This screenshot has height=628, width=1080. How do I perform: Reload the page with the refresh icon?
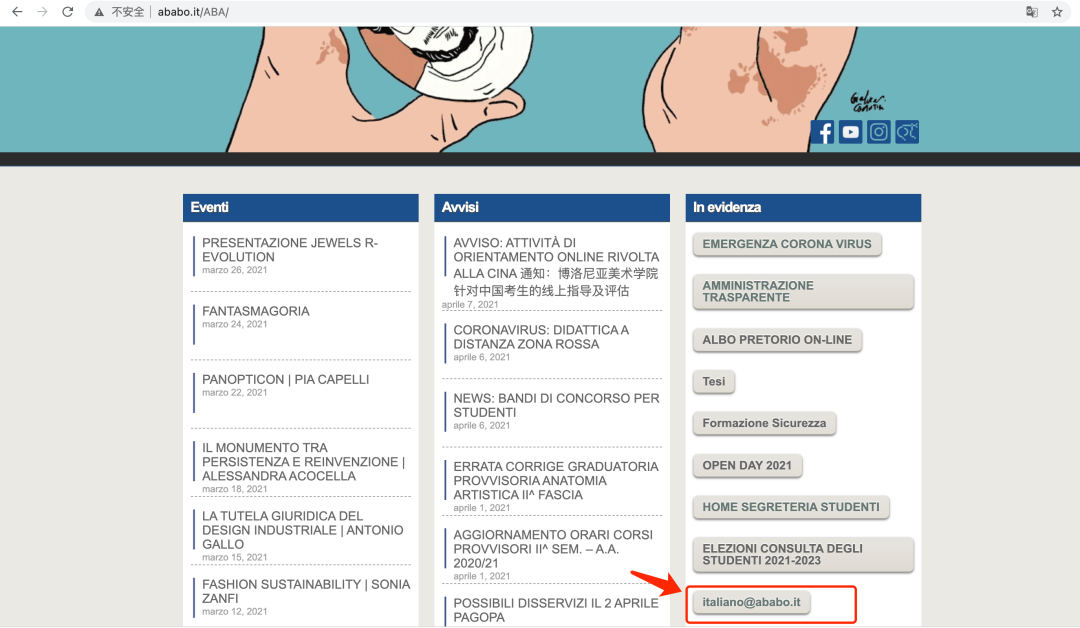pos(68,12)
